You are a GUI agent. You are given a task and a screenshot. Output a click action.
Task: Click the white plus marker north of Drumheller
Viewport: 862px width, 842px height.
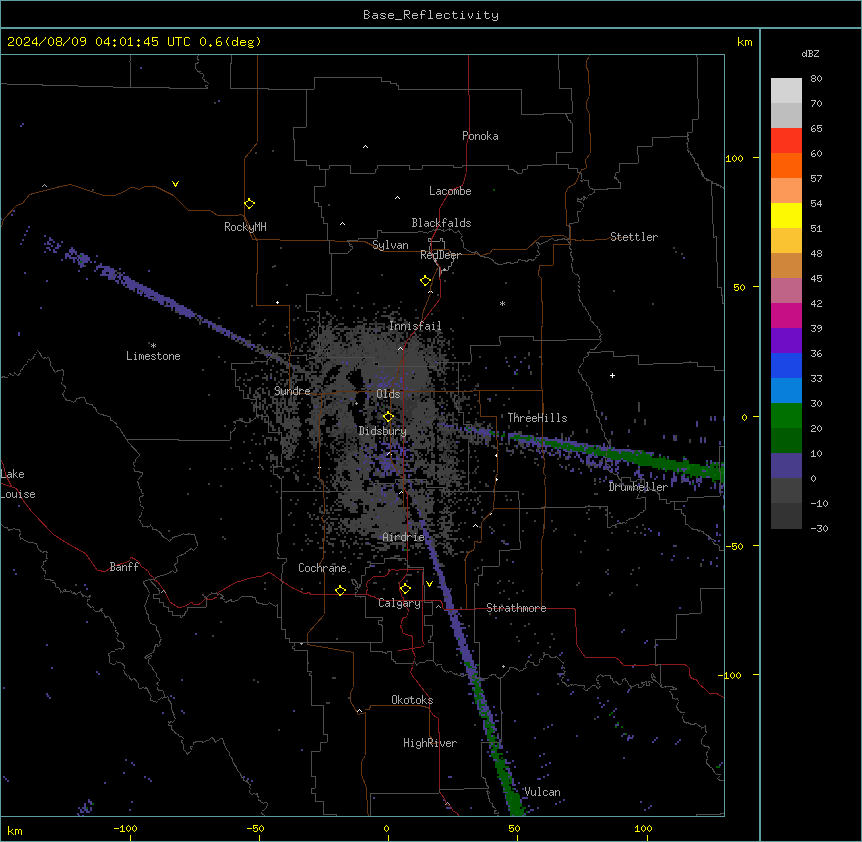coord(612,375)
